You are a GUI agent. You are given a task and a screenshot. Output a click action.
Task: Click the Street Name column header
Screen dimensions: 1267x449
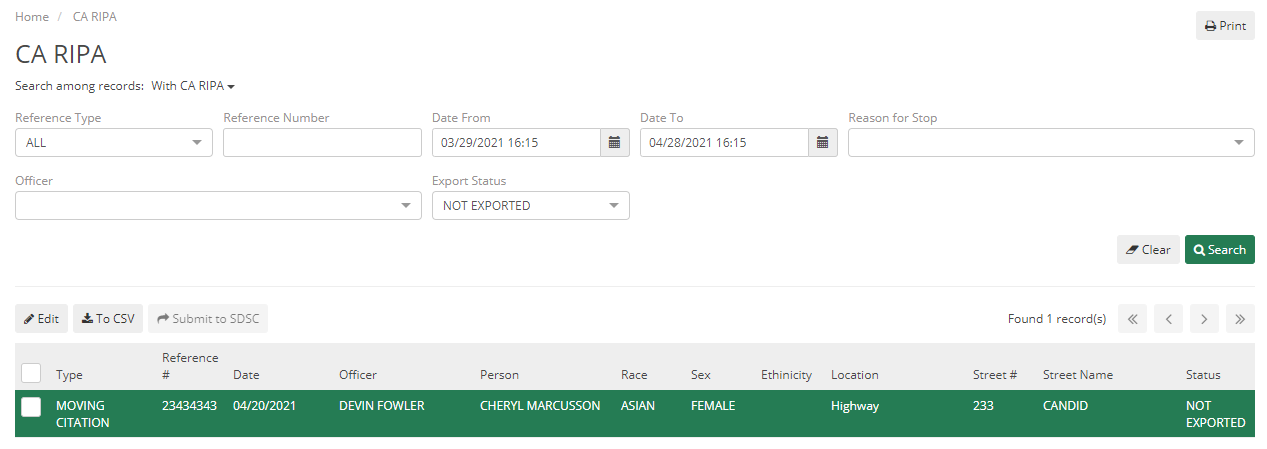click(x=1078, y=375)
